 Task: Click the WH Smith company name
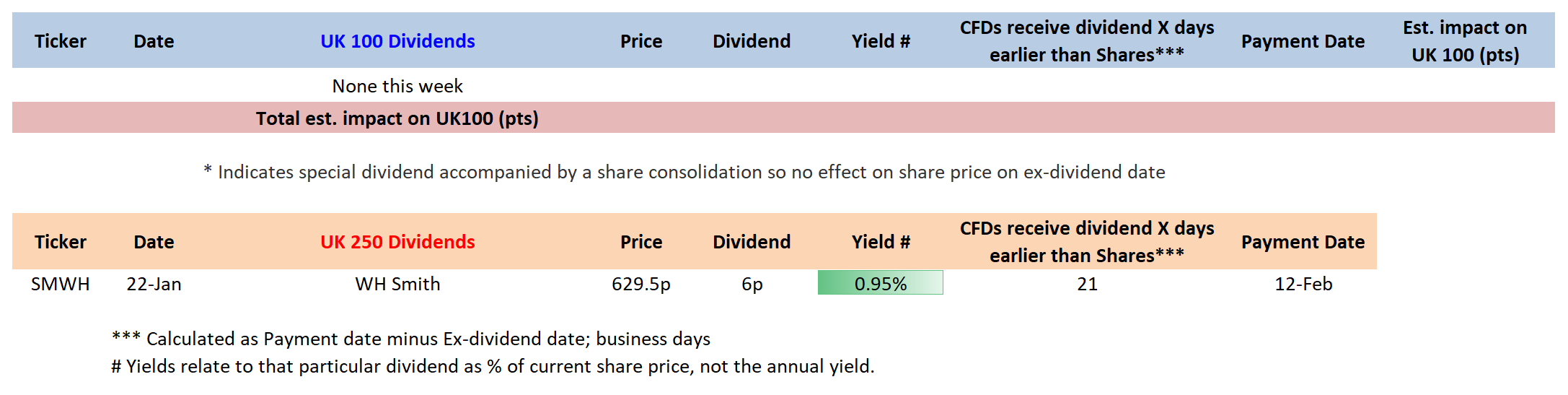pos(397,284)
